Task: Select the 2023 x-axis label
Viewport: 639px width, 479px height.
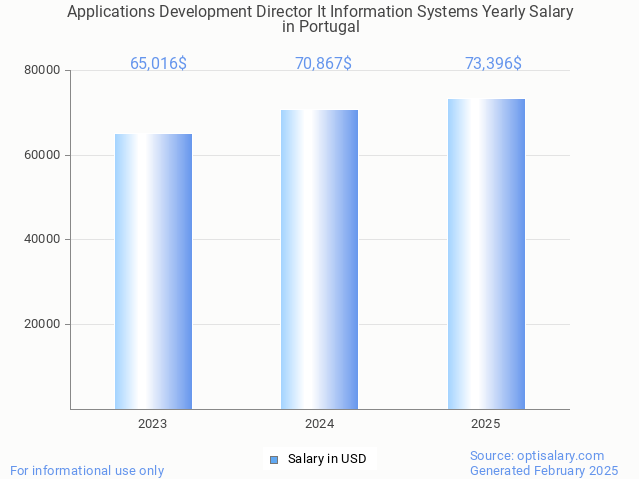Action: [153, 424]
